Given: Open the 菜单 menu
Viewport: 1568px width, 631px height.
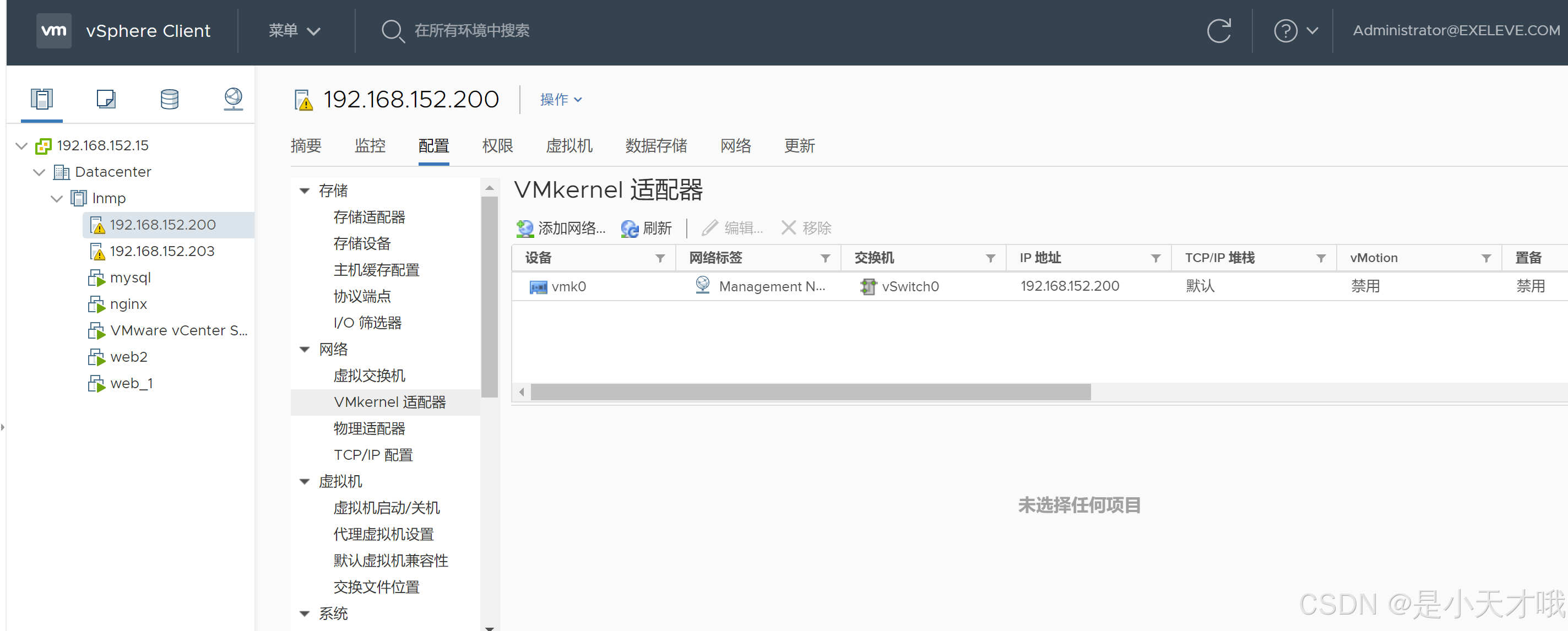Looking at the screenshot, I should pyautogui.click(x=294, y=30).
